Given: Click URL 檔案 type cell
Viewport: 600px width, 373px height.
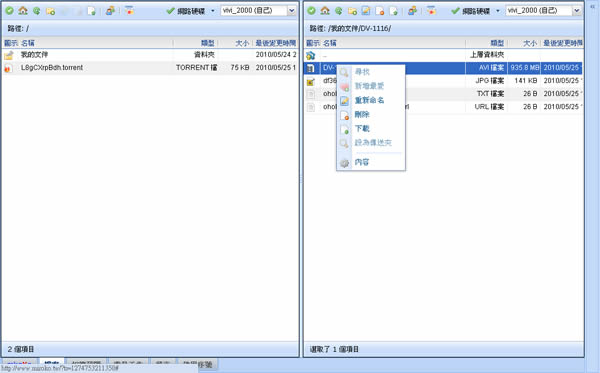Looking at the screenshot, I should click(489, 107).
